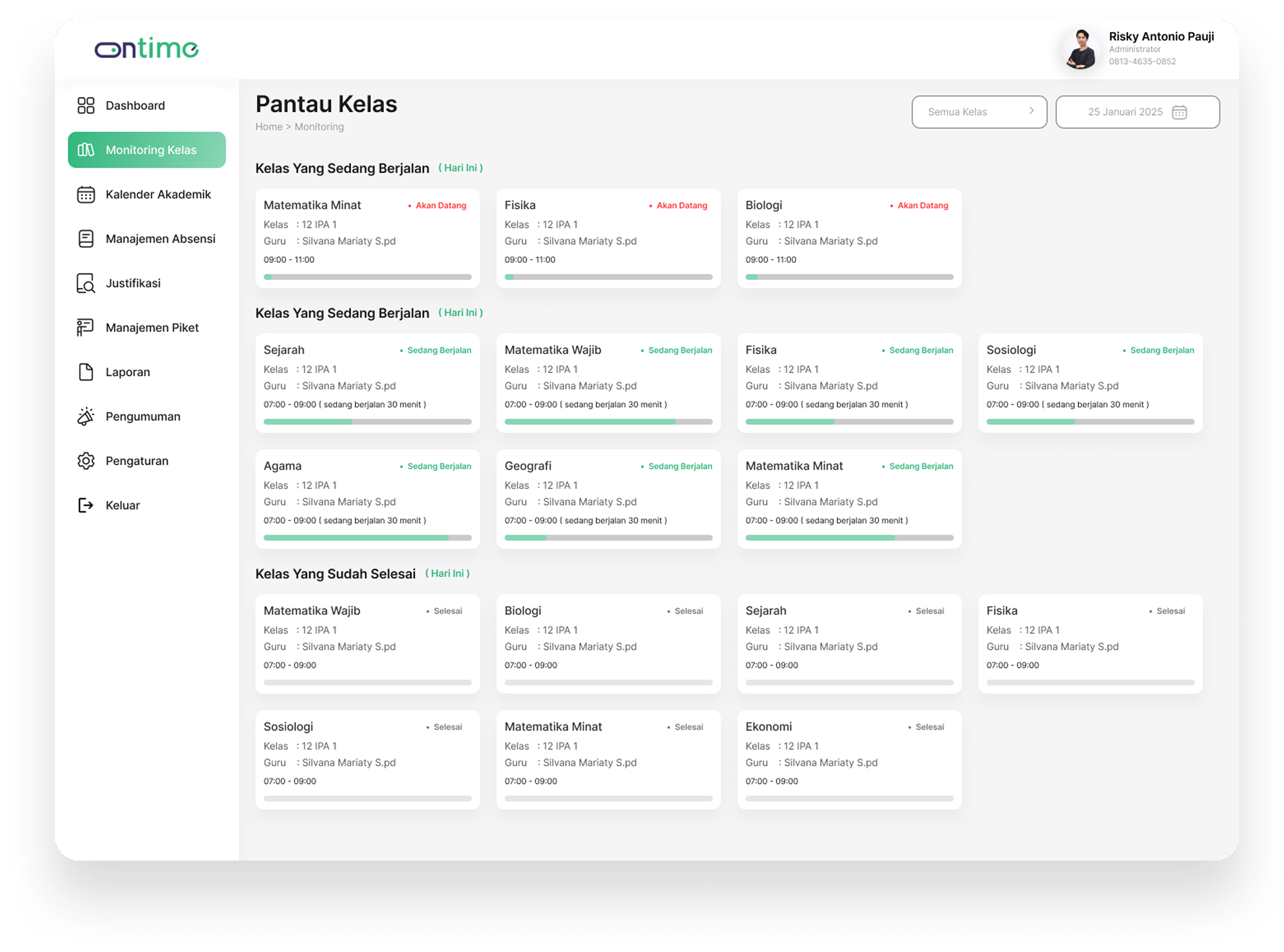Click the Kalender Akademik calendar icon
This screenshot has height=952, width=1284.
(86, 194)
